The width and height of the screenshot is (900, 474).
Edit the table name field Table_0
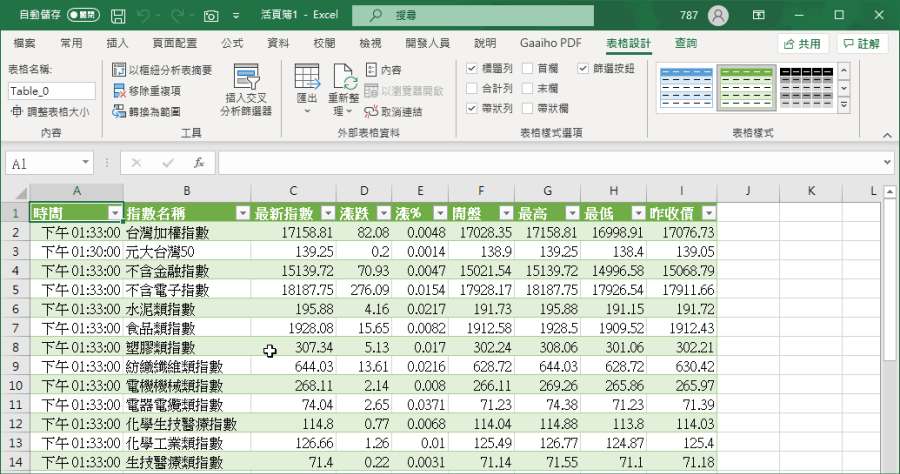(x=51, y=91)
